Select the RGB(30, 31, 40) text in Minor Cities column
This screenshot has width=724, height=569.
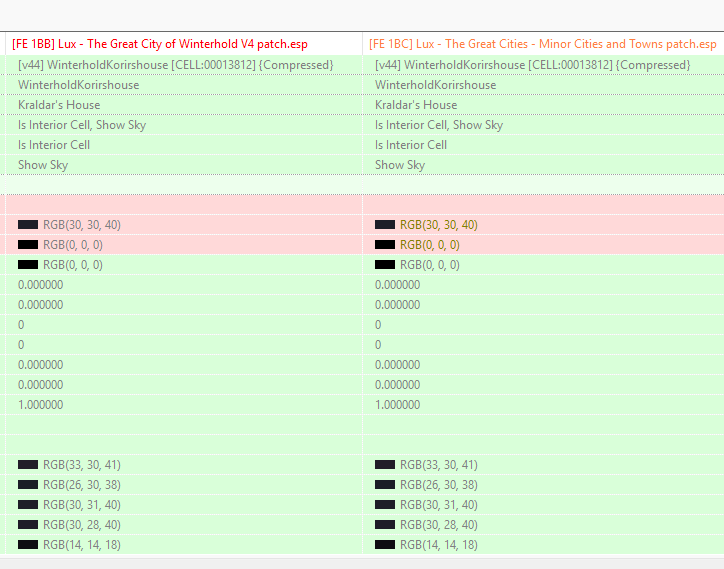tap(439, 505)
